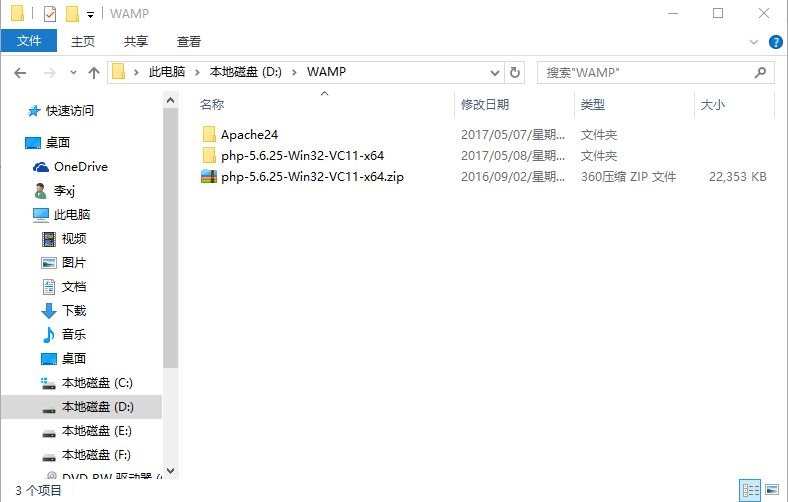Click the 360压缩 ZIP 文件 type cell
This screenshot has width=788, height=502.
click(628, 177)
